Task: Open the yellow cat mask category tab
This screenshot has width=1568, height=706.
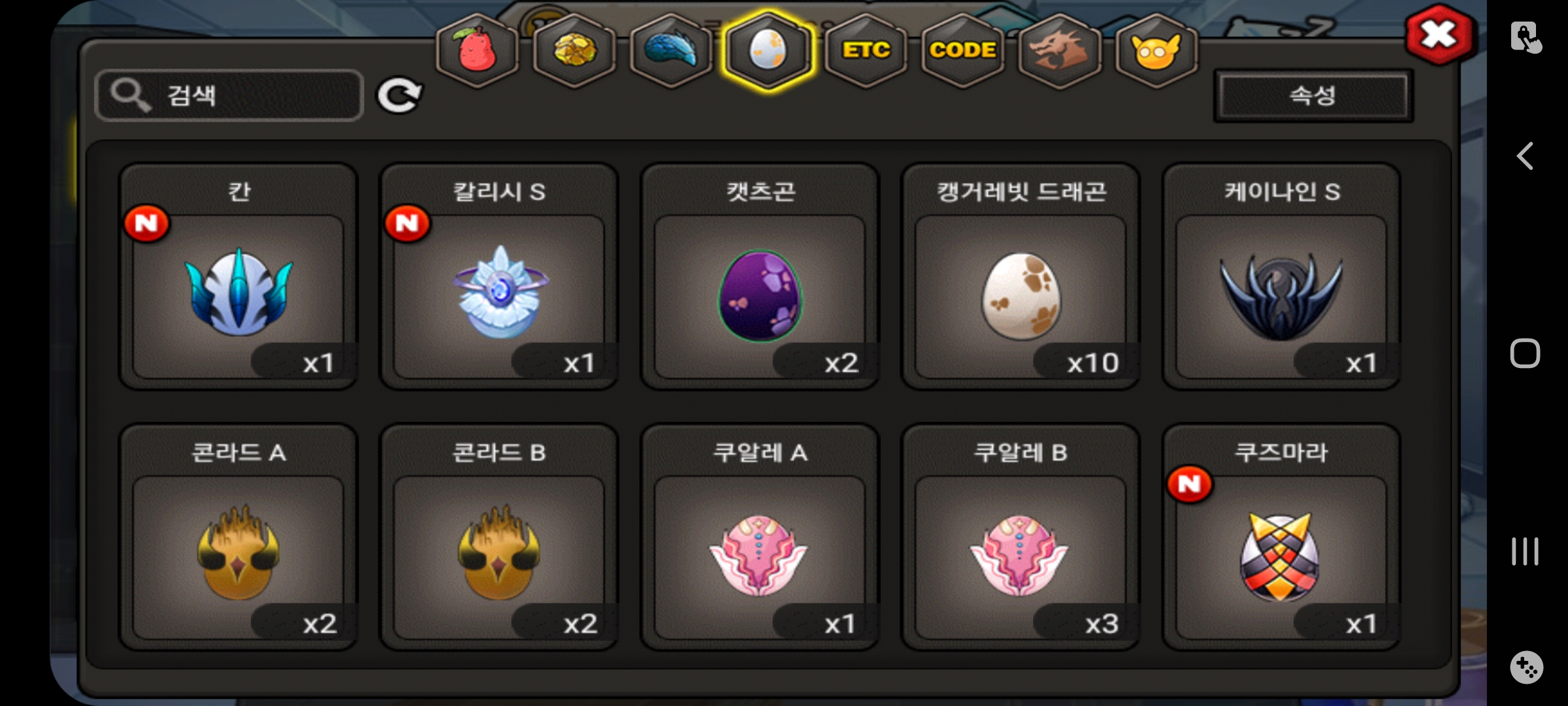Action: tap(1156, 50)
